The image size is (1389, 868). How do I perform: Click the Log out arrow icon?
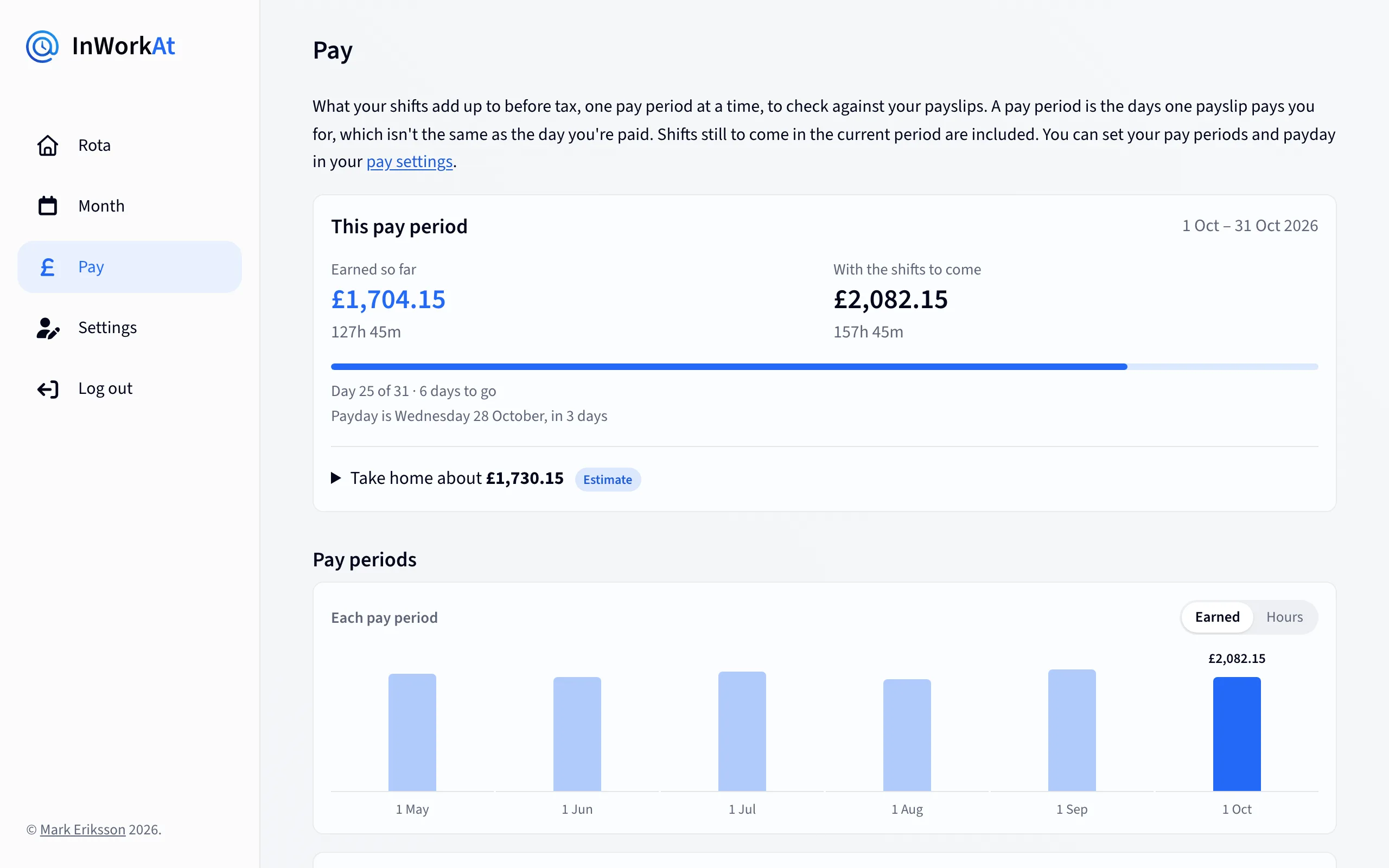48,389
